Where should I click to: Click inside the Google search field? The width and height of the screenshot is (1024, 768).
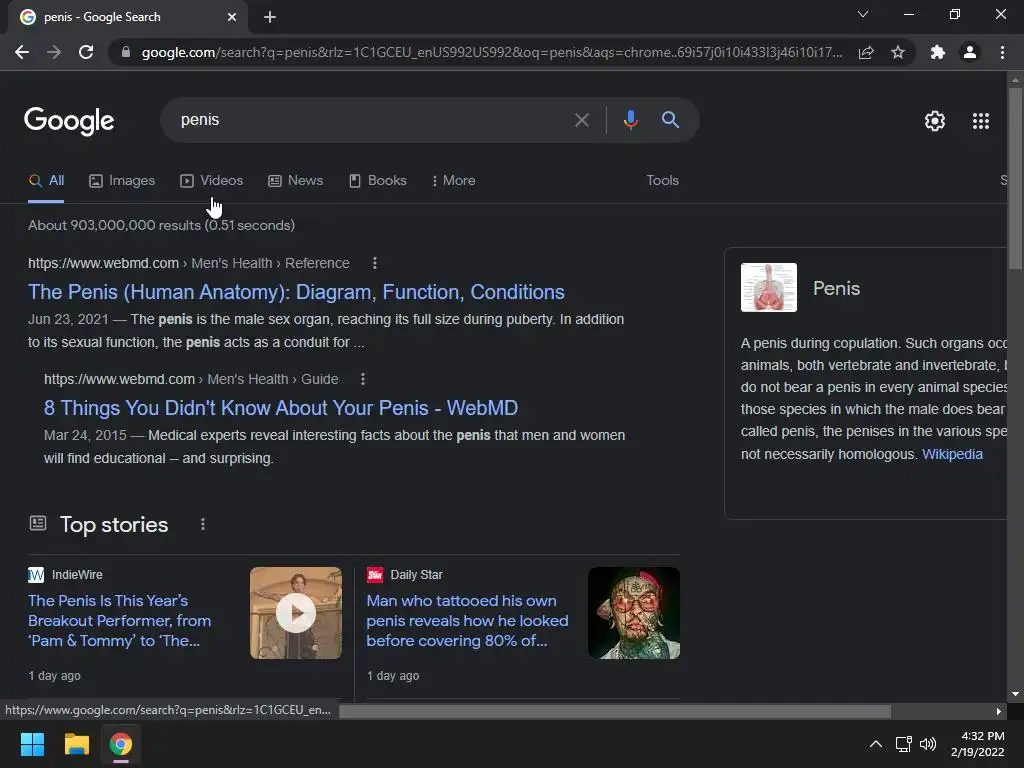(372, 120)
